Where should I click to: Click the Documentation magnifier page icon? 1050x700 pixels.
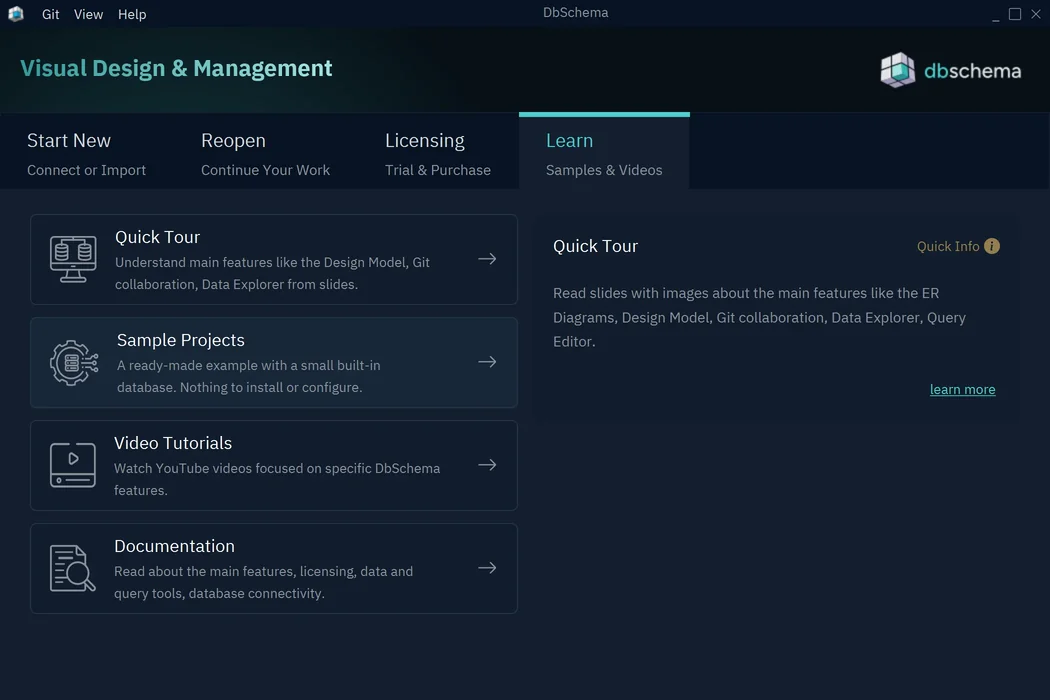point(72,568)
